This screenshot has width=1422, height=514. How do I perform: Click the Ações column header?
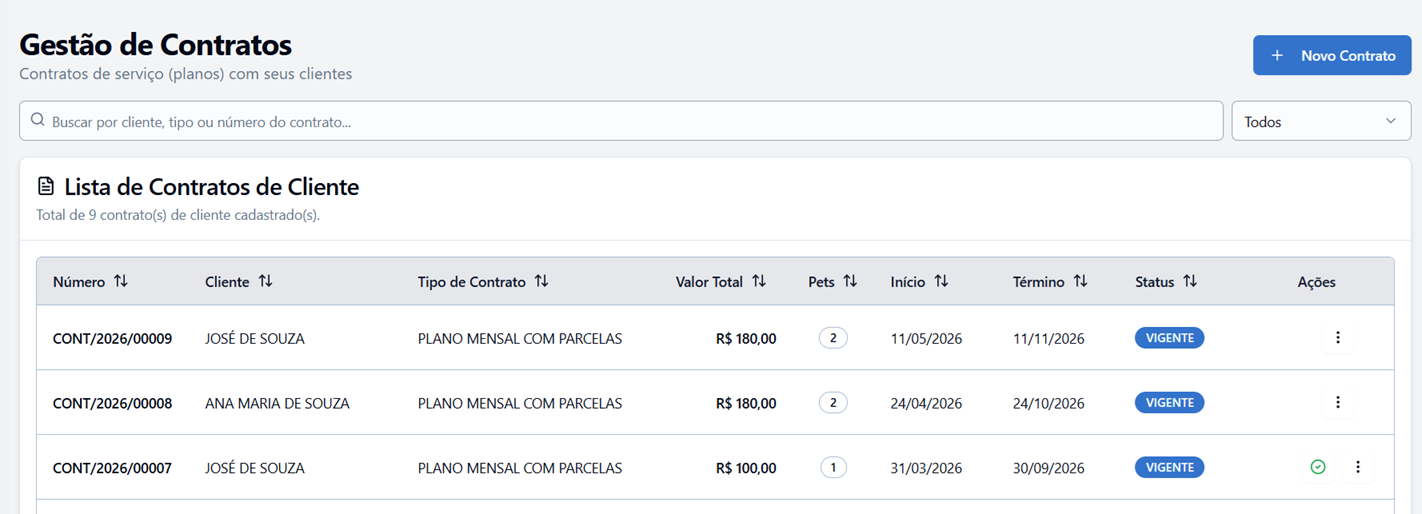[1316, 282]
